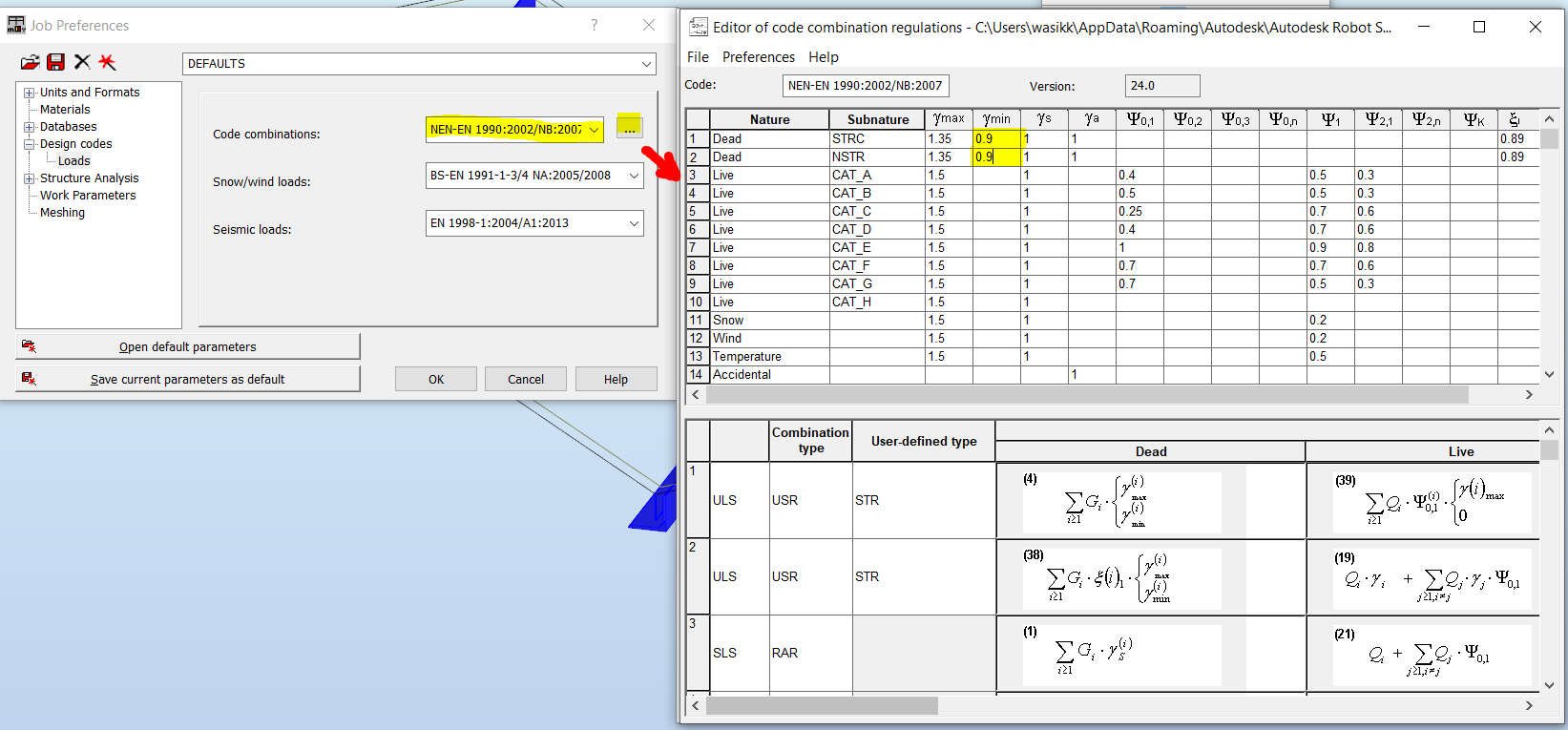Select the Accidental nature cell

coord(770,375)
